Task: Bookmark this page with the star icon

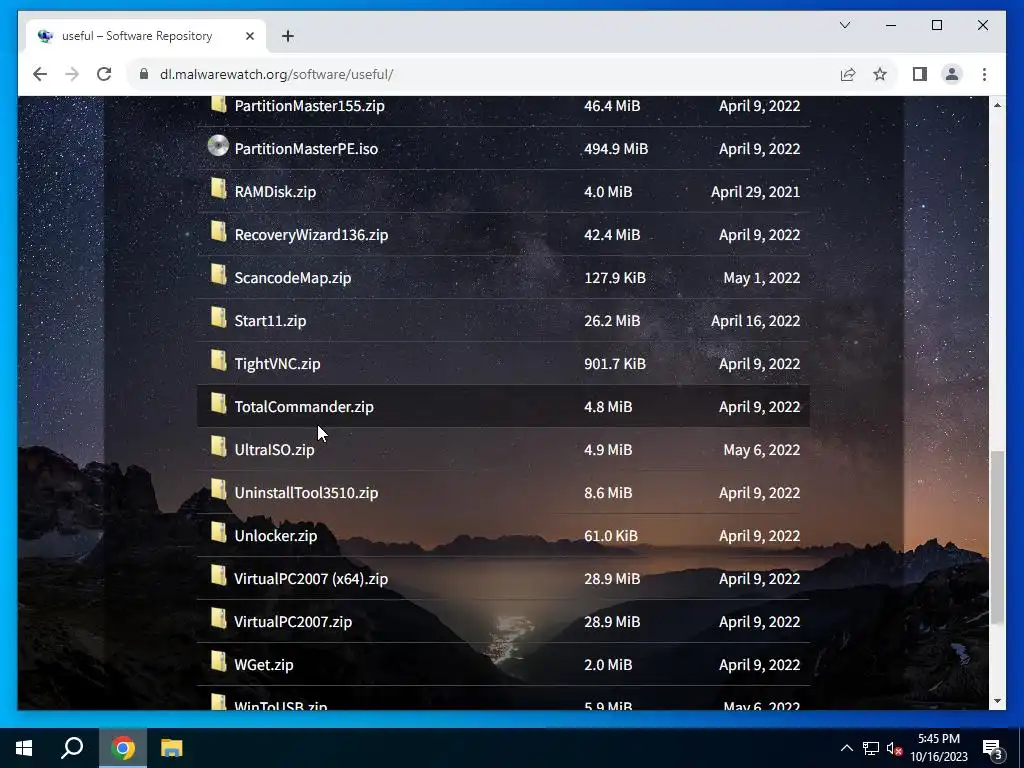Action: (880, 74)
